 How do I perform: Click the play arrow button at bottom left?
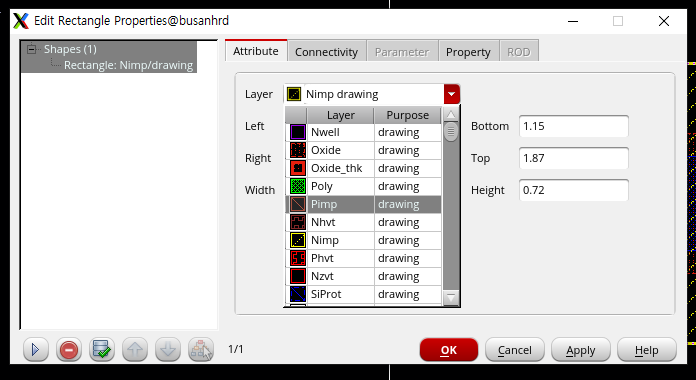[x=36, y=350]
